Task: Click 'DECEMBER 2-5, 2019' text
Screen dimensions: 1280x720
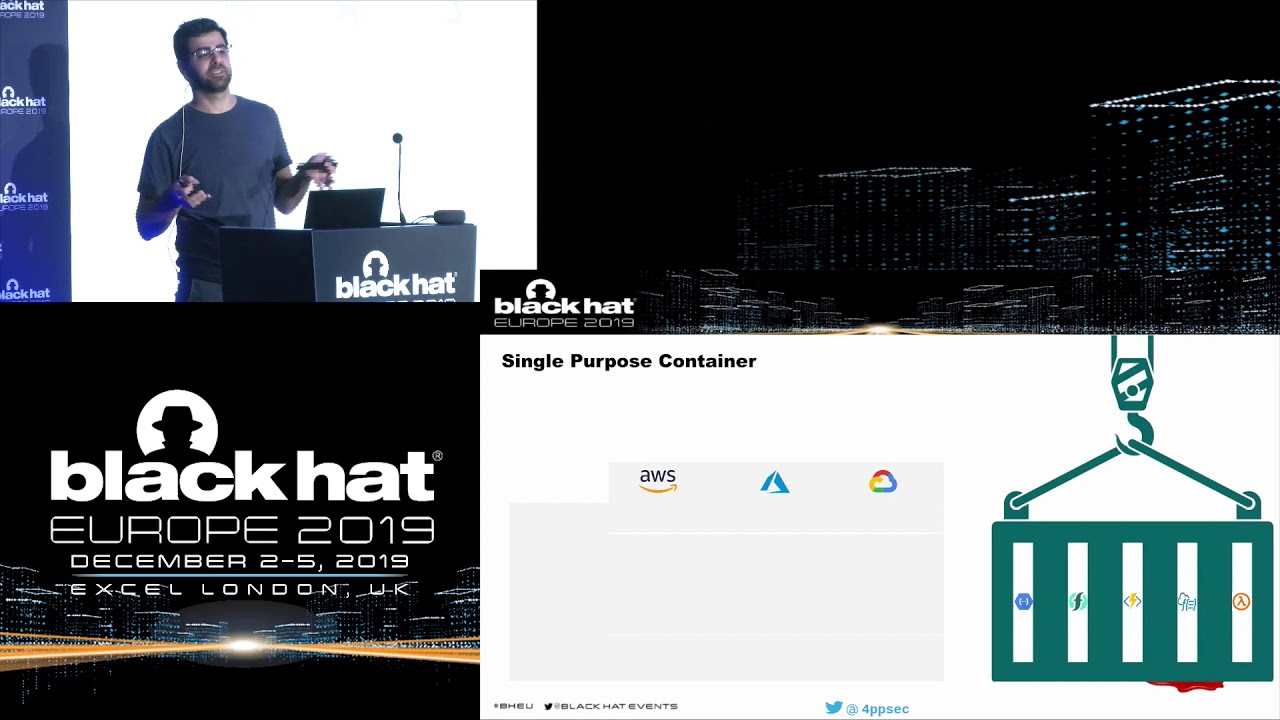Action: [240, 562]
